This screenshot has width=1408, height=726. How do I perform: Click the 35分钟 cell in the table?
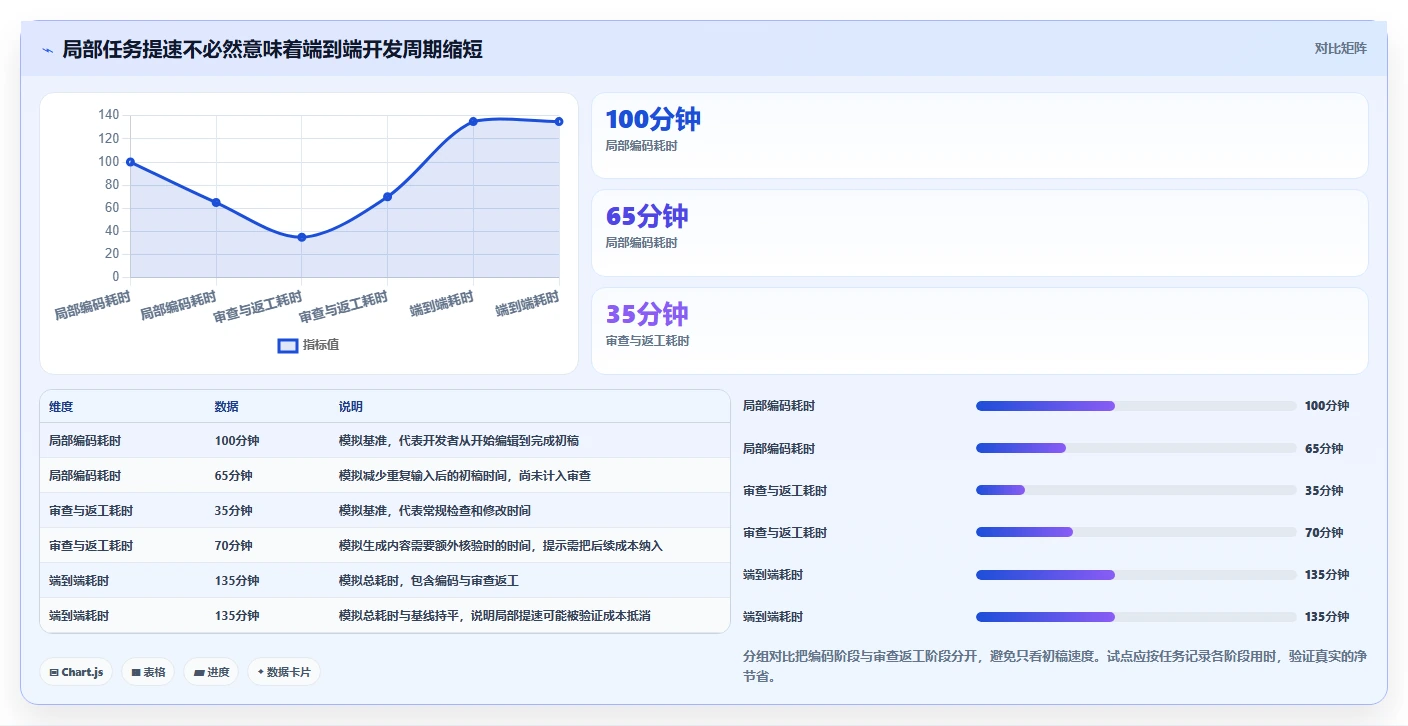pos(234,510)
